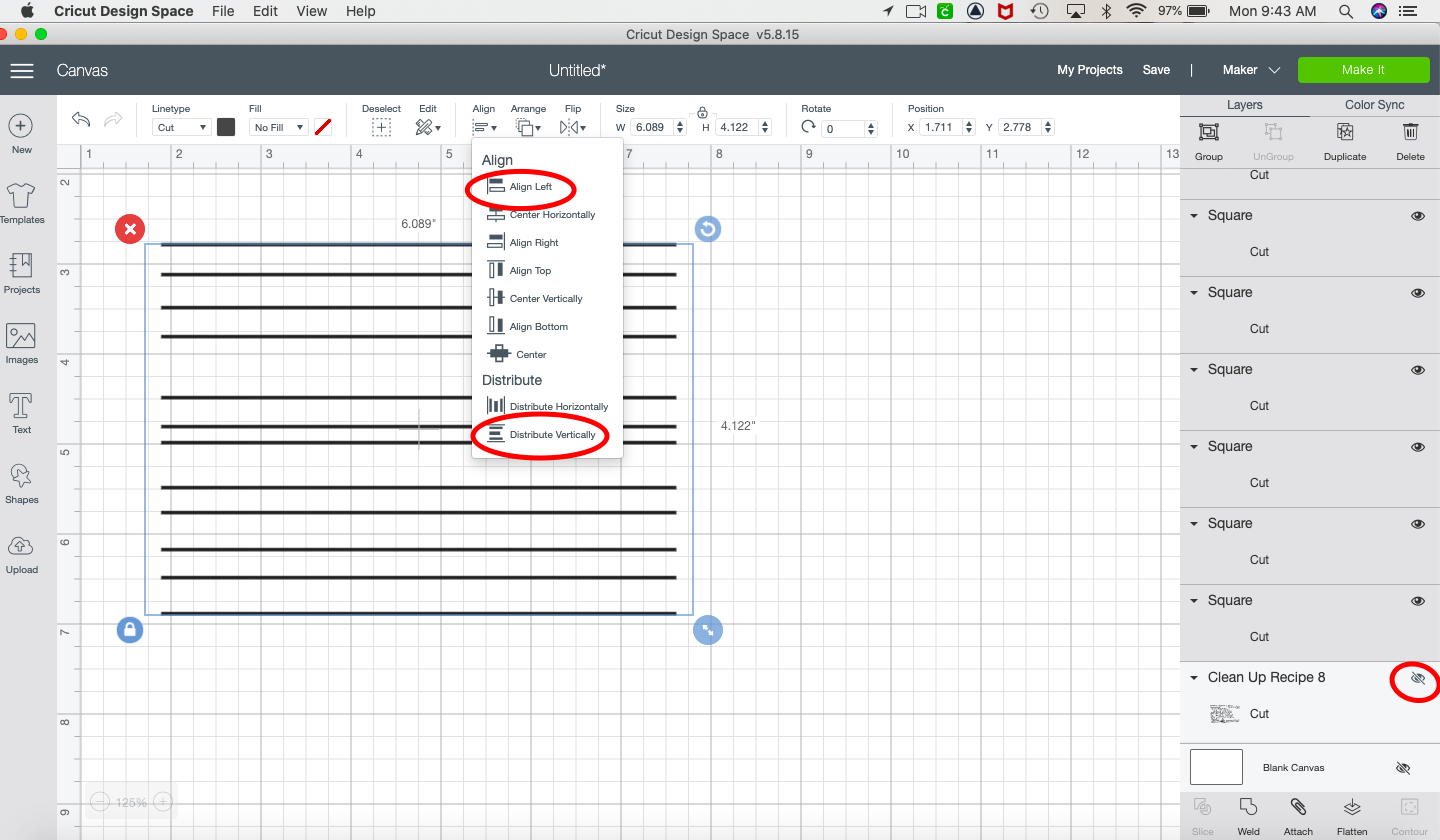Choose Distribute Horizontally
This screenshot has height=840, width=1440.
pos(547,407)
